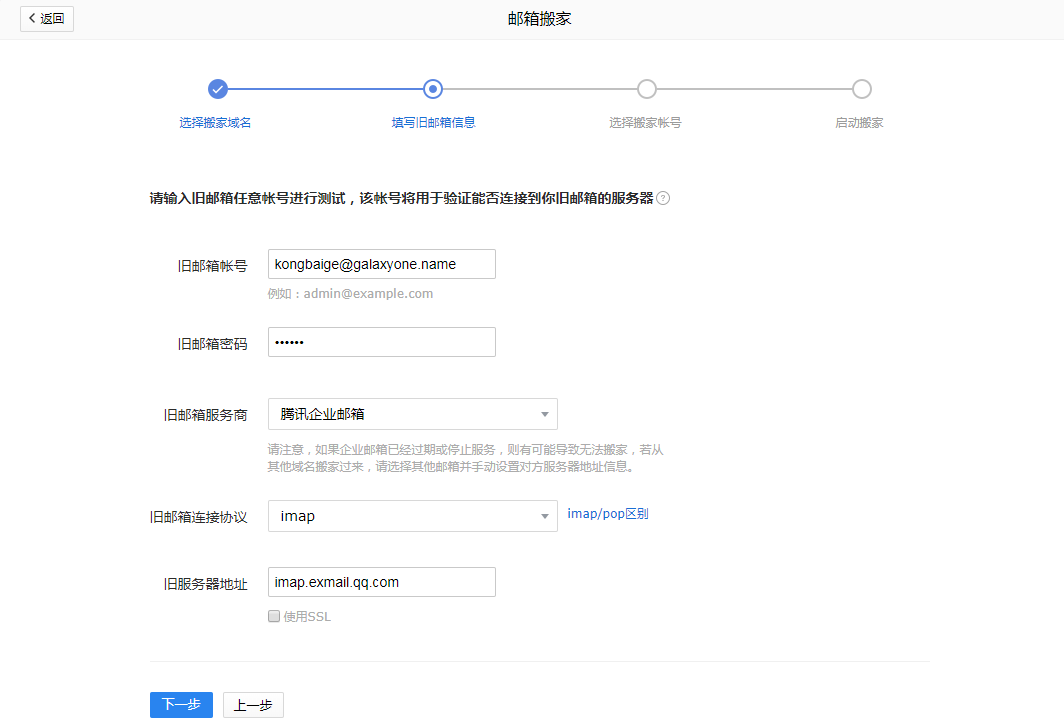Enable the 使用SSL checkbox
Image resolution: width=1064 pixels, height=726 pixels.
[x=274, y=617]
